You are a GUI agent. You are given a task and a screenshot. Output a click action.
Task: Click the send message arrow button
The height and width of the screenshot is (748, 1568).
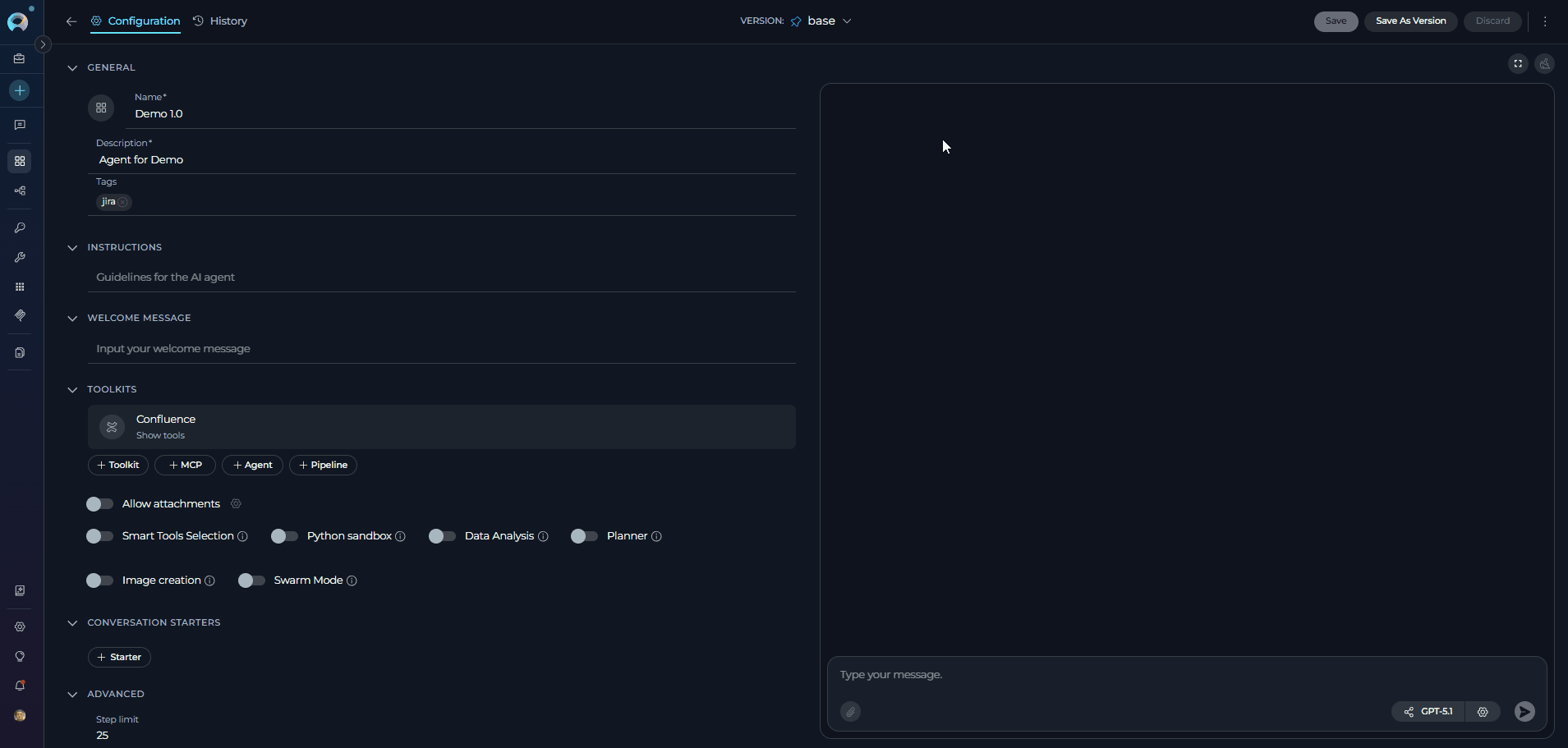pyautogui.click(x=1524, y=712)
